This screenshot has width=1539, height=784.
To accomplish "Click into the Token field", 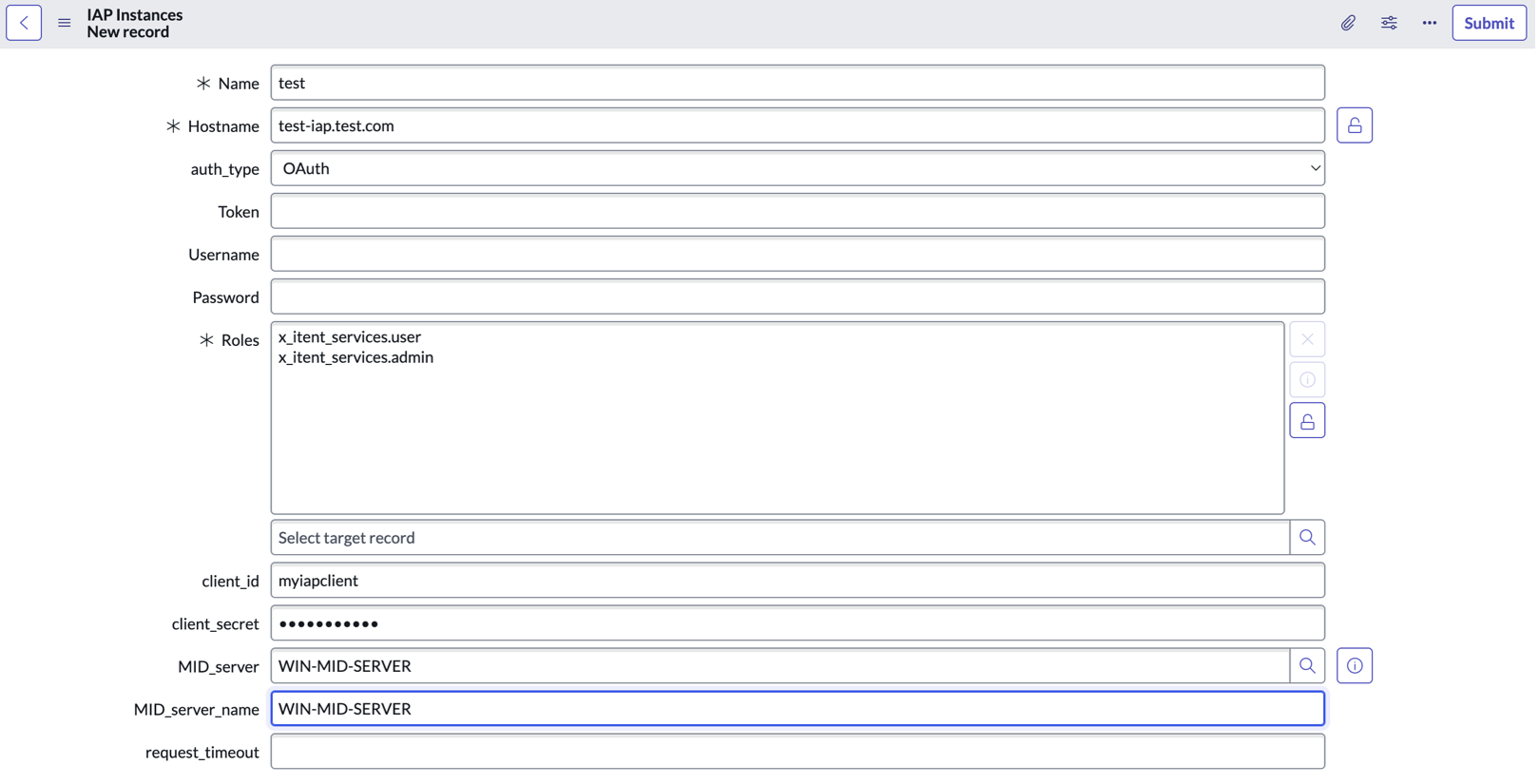I will pos(798,211).
